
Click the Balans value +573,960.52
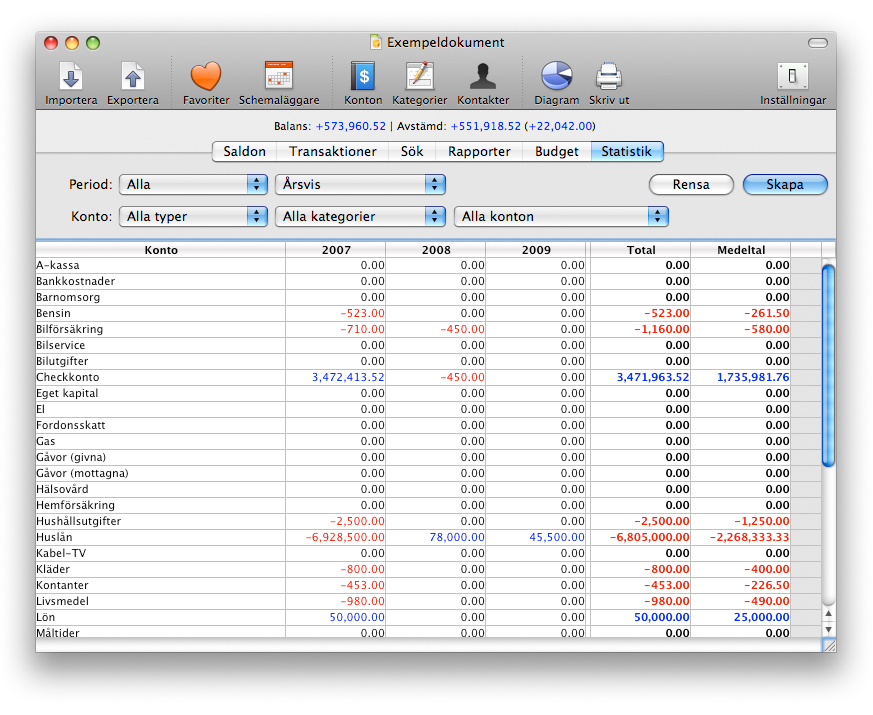coord(351,126)
